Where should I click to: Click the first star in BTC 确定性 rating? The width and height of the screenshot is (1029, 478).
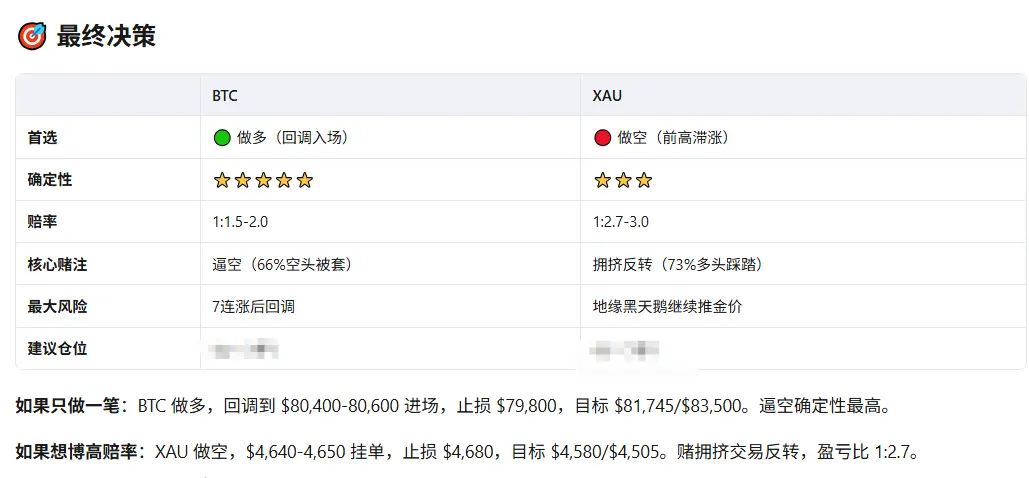[x=222, y=180]
